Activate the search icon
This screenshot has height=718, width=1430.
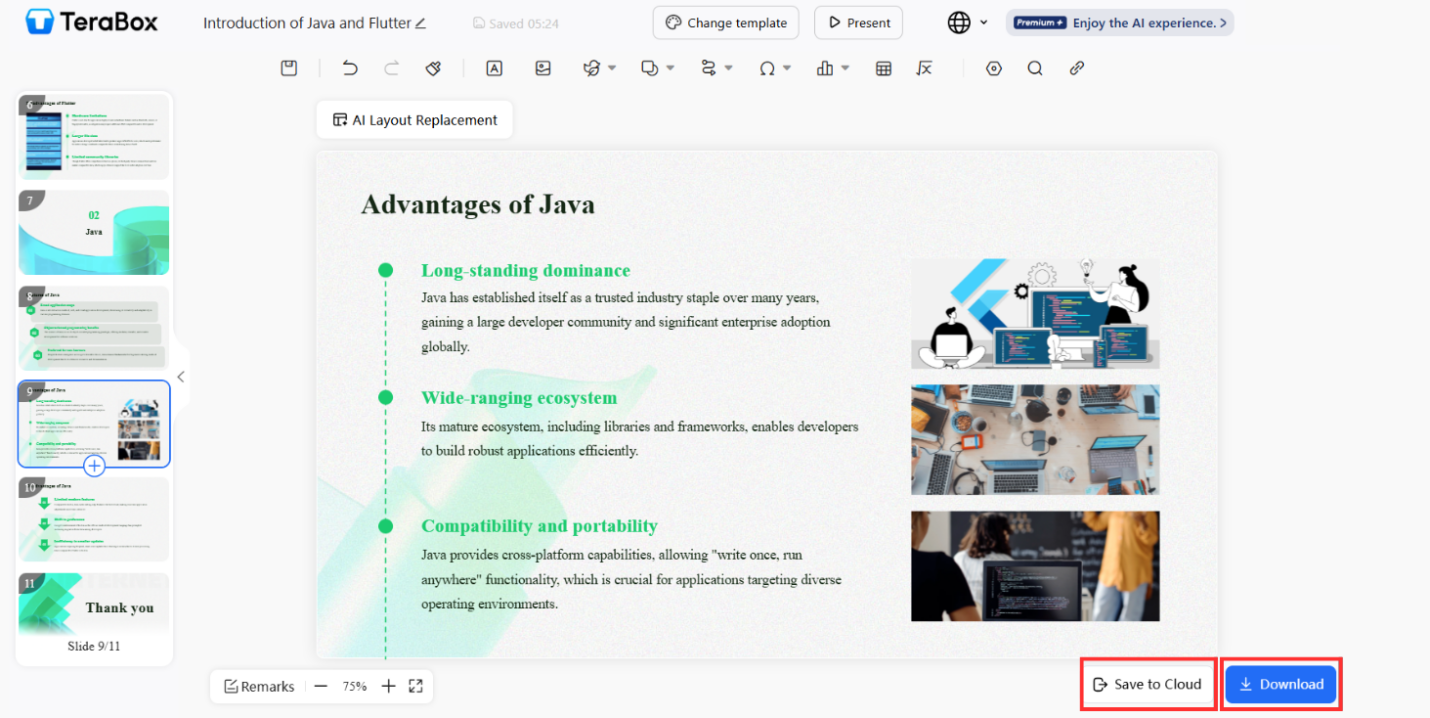pyautogui.click(x=1035, y=68)
